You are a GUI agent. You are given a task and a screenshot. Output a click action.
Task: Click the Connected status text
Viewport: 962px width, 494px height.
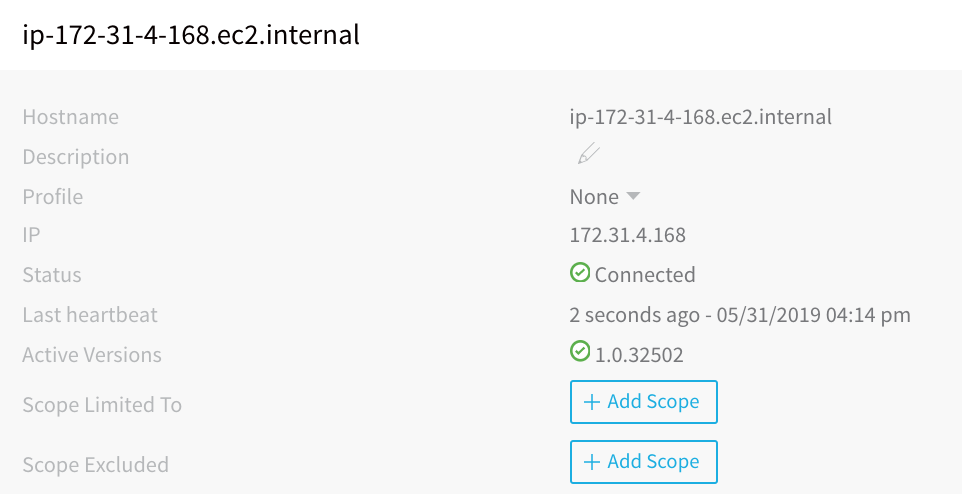[645, 275]
